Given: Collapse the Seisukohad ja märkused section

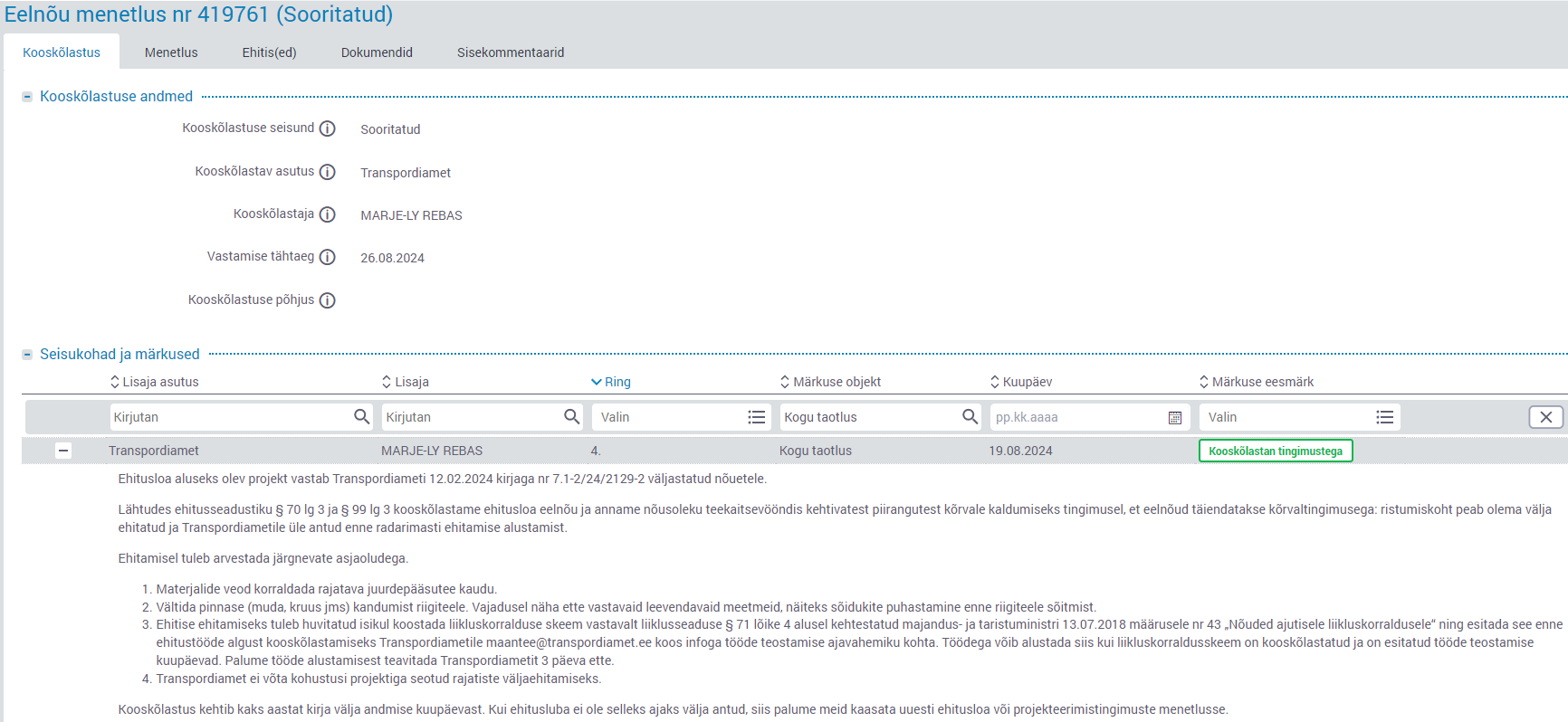Looking at the screenshot, I should click(27, 355).
